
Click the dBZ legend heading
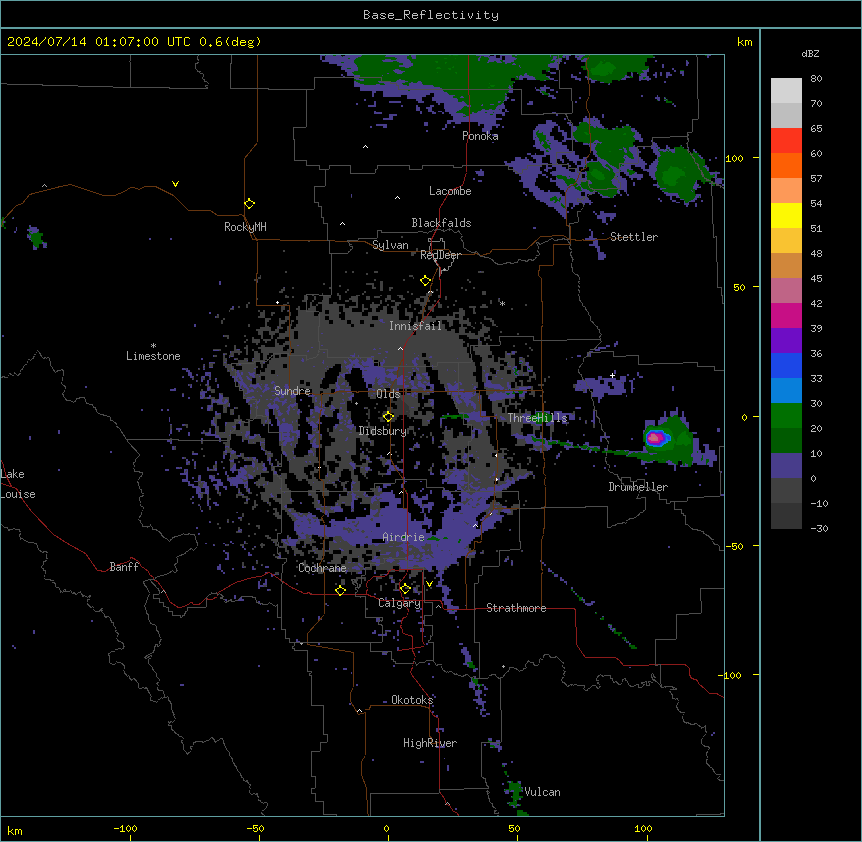(x=810, y=53)
